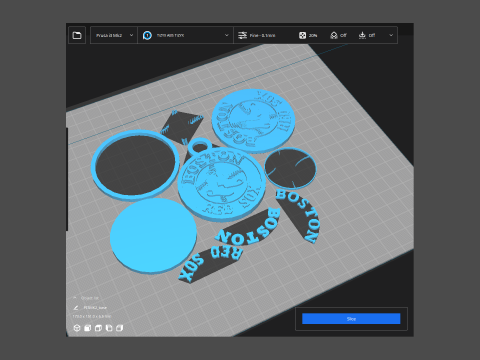Switch to top view cube icon

pyautogui.click(x=98, y=328)
